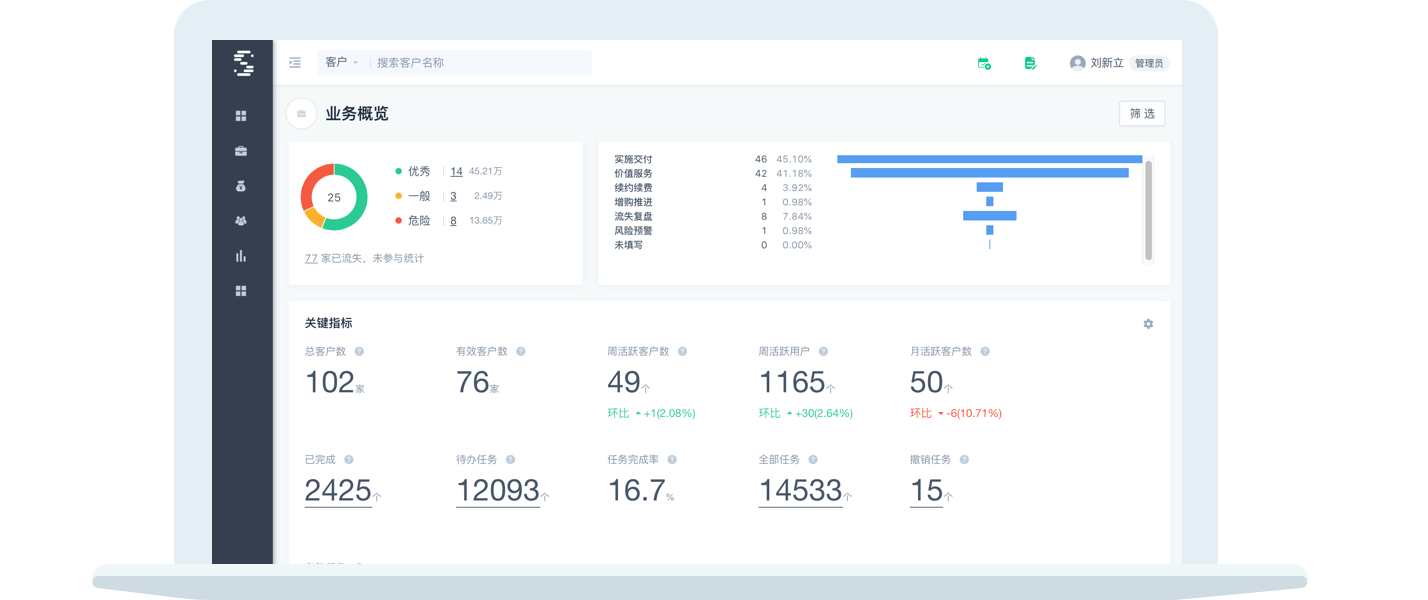Viewport: 1428px width, 600px height.
Task: Open the bar chart icon in the sidebar
Action: 241,256
